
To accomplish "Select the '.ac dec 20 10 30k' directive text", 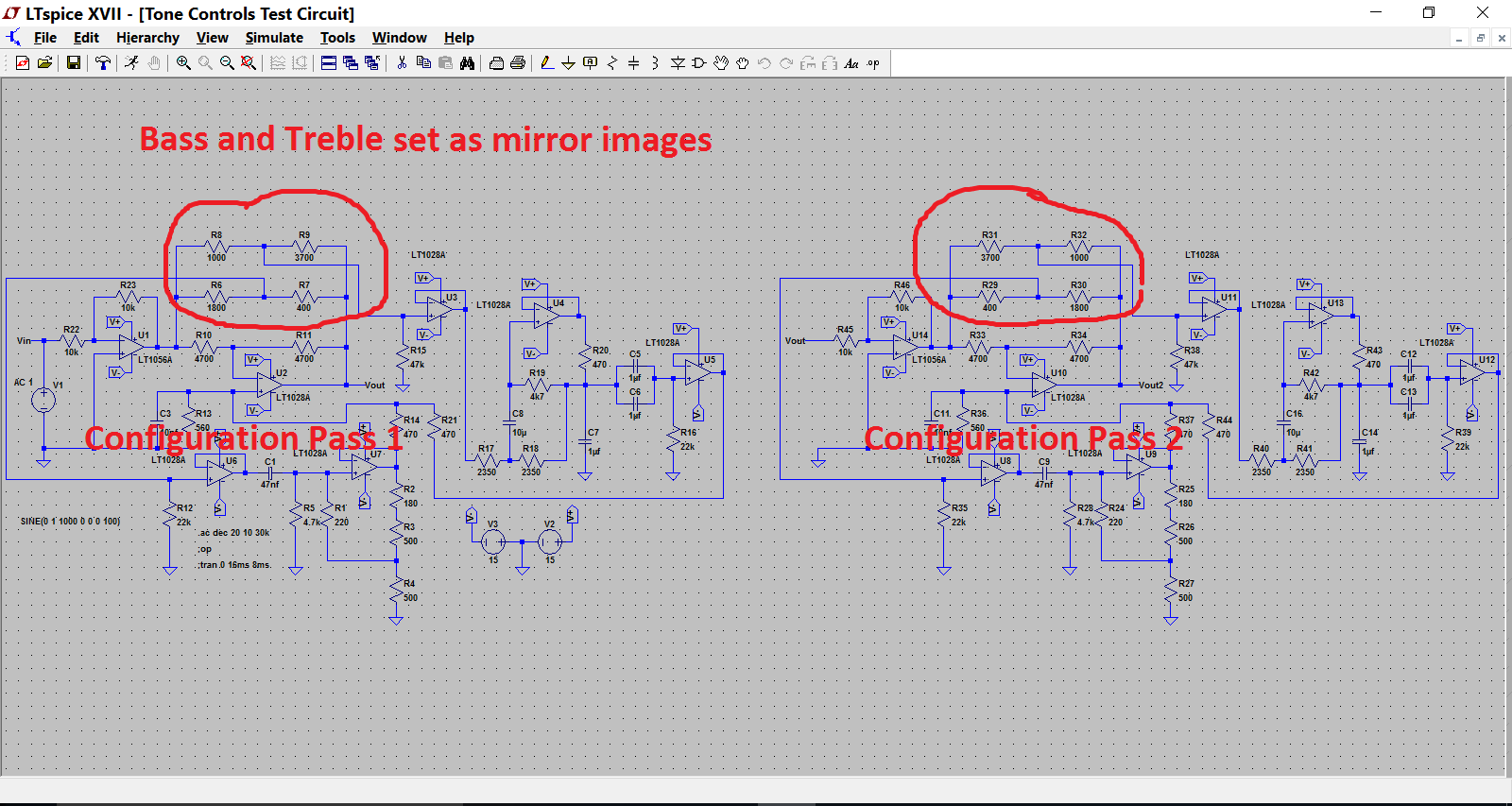I will [x=234, y=533].
